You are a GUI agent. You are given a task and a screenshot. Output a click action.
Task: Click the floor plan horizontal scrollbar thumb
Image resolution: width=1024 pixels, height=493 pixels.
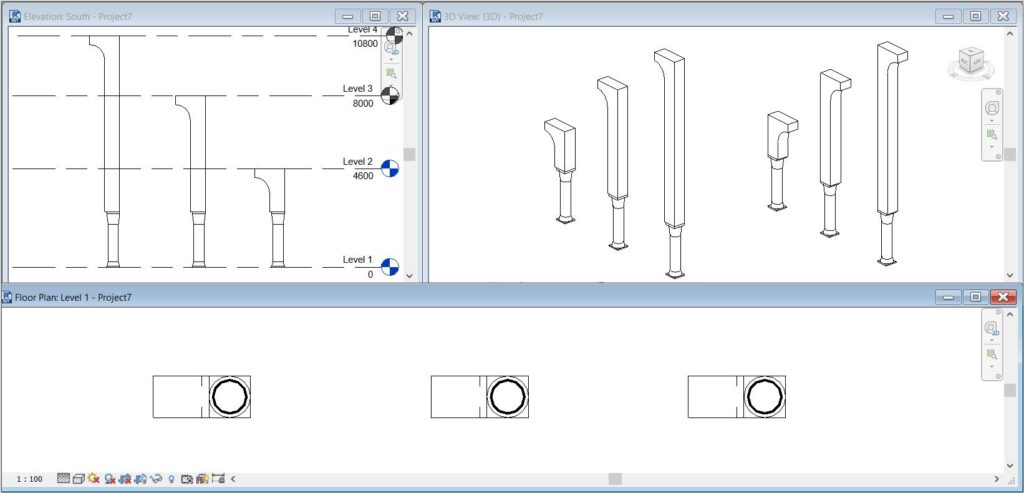(x=615, y=479)
